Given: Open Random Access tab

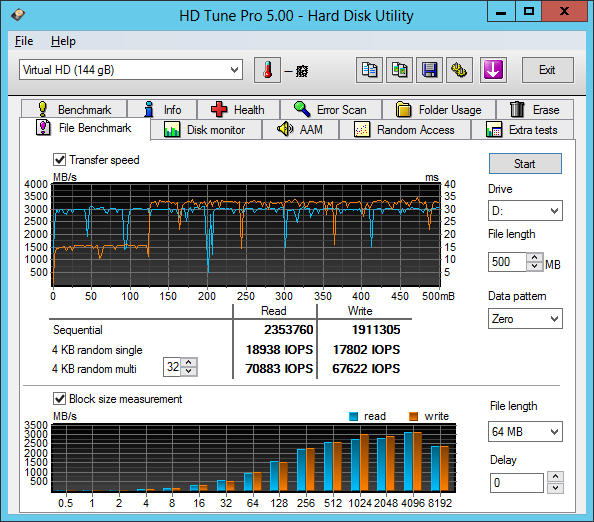Looking at the screenshot, I should pos(405,130).
